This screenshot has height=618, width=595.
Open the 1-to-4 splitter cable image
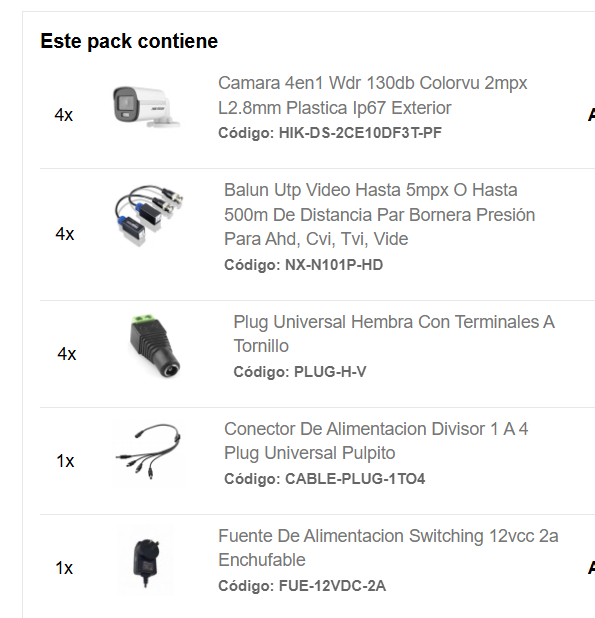[x=148, y=454]
